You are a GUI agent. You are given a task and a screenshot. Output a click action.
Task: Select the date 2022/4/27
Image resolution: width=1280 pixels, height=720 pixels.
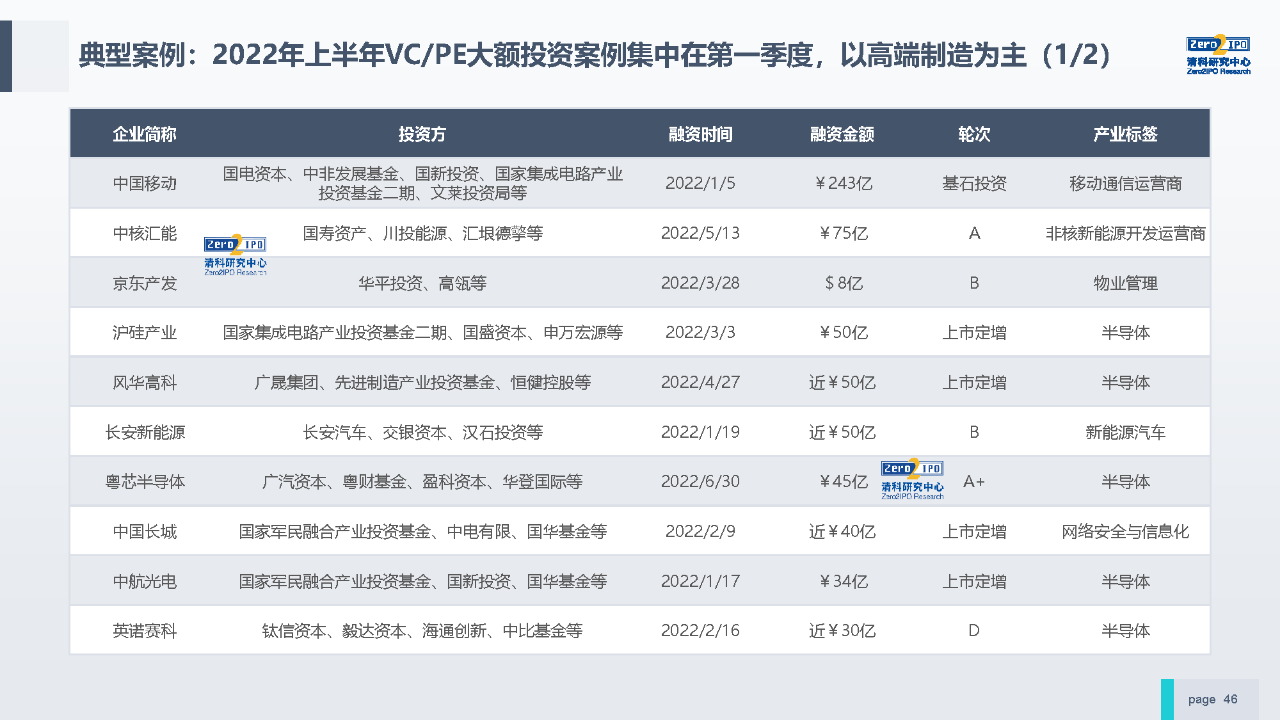pyautogui.click(x=700, y=383)
